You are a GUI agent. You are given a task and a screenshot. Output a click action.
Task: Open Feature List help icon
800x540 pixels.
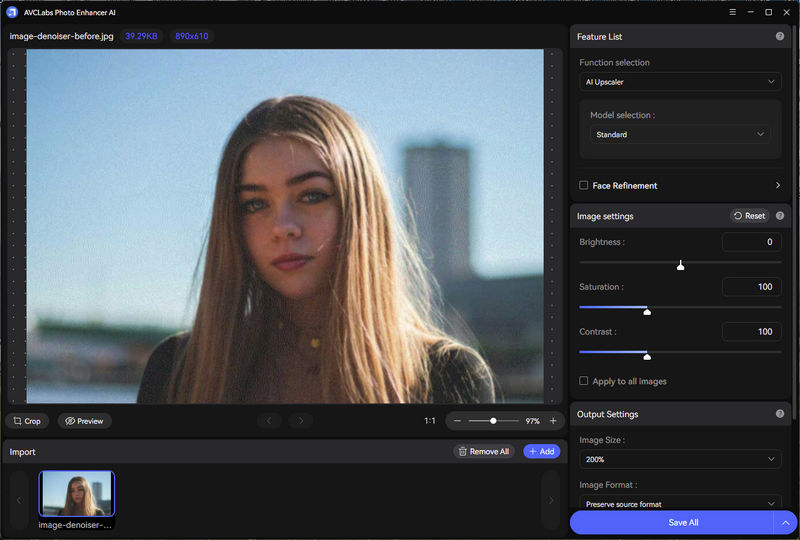(x=780, y=36)
